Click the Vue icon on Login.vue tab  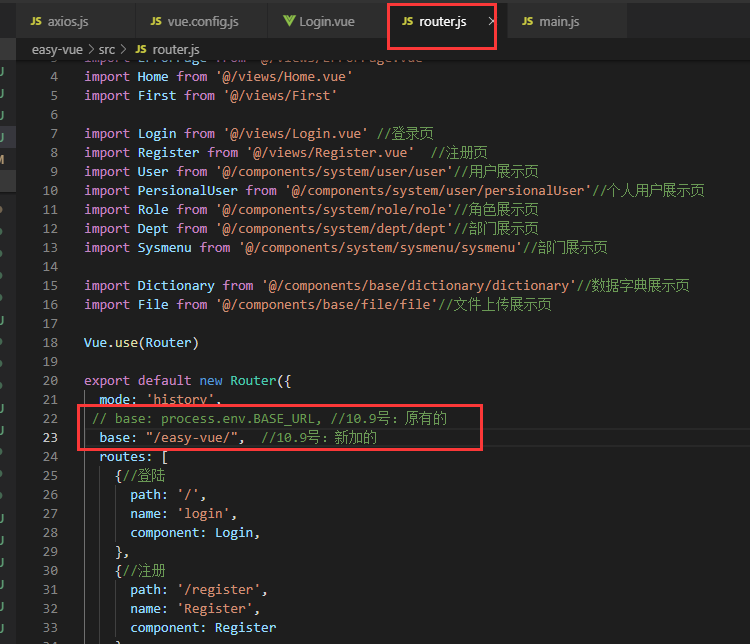point(289,21)
